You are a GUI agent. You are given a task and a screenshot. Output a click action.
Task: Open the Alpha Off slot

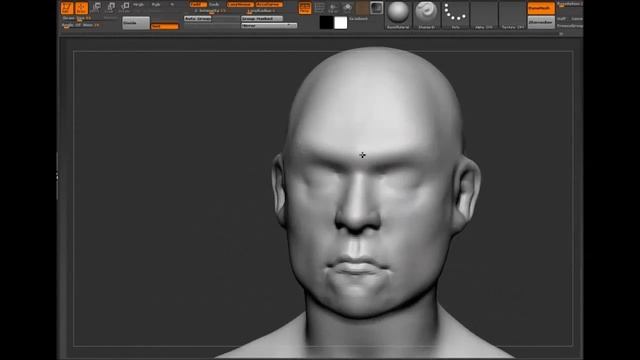(x=484, y=15)
